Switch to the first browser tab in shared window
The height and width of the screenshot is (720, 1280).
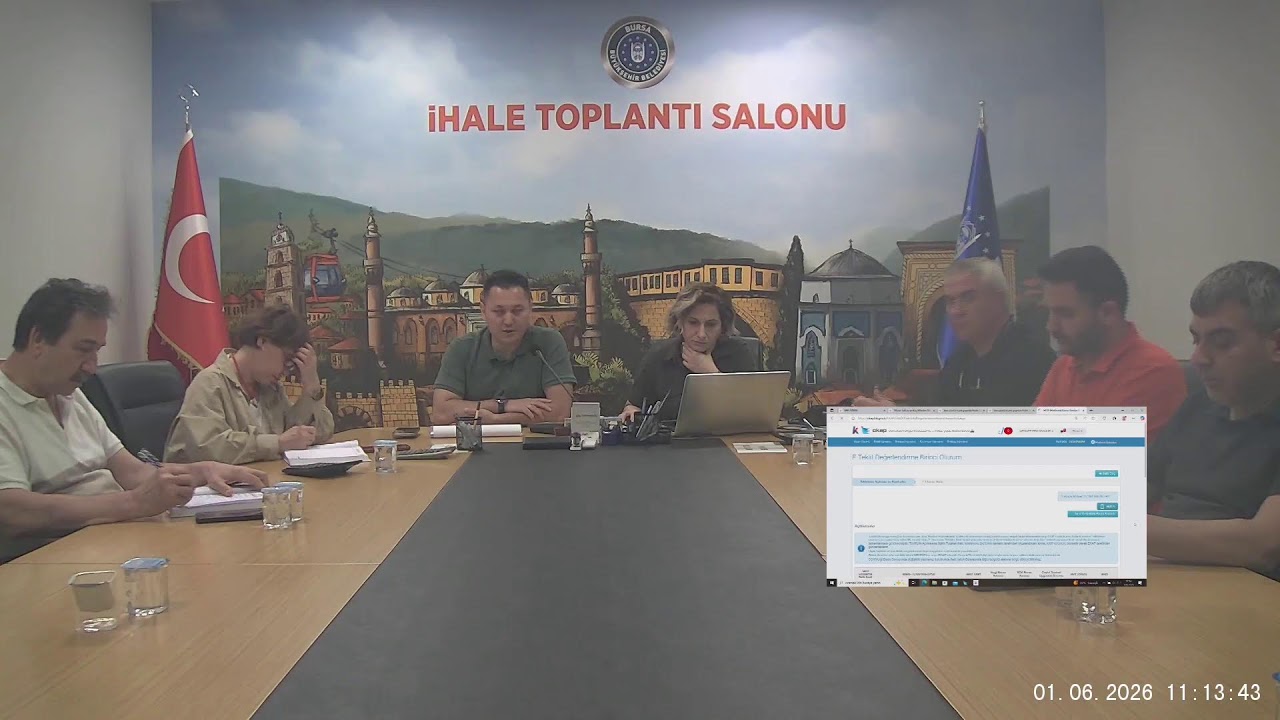(x=862, y=410)
